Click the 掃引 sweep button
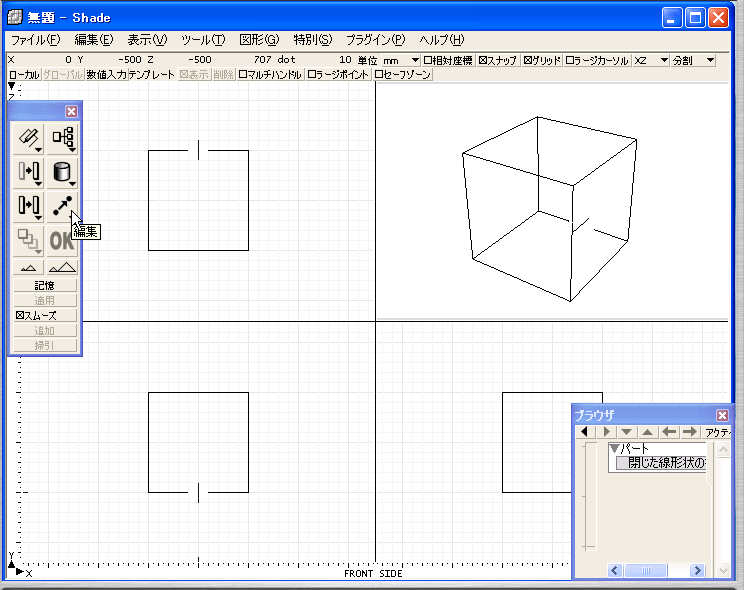Viewport: 744px width, 590px height. pyautogui.click(x=45, y=346)
